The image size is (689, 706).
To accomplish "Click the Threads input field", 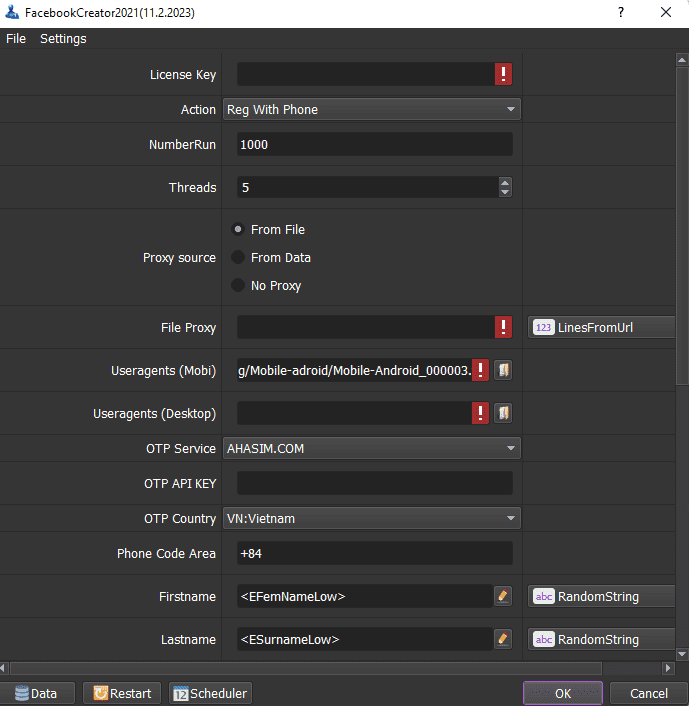I will tap(368, 187).
